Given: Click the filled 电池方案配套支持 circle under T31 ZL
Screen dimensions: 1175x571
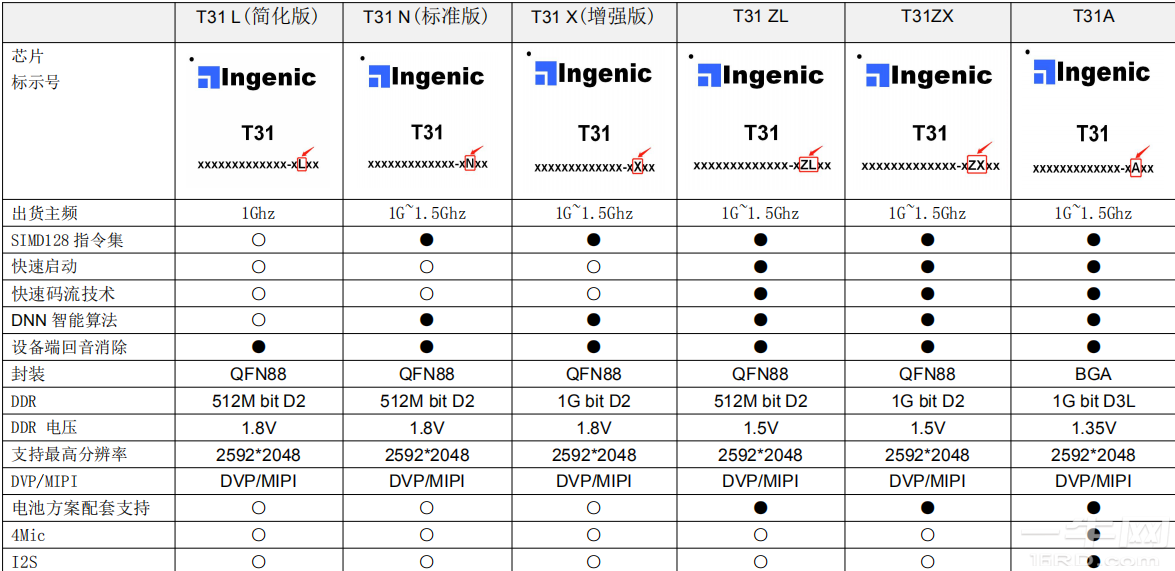Looking at the screenshot, I should point(761,508).
